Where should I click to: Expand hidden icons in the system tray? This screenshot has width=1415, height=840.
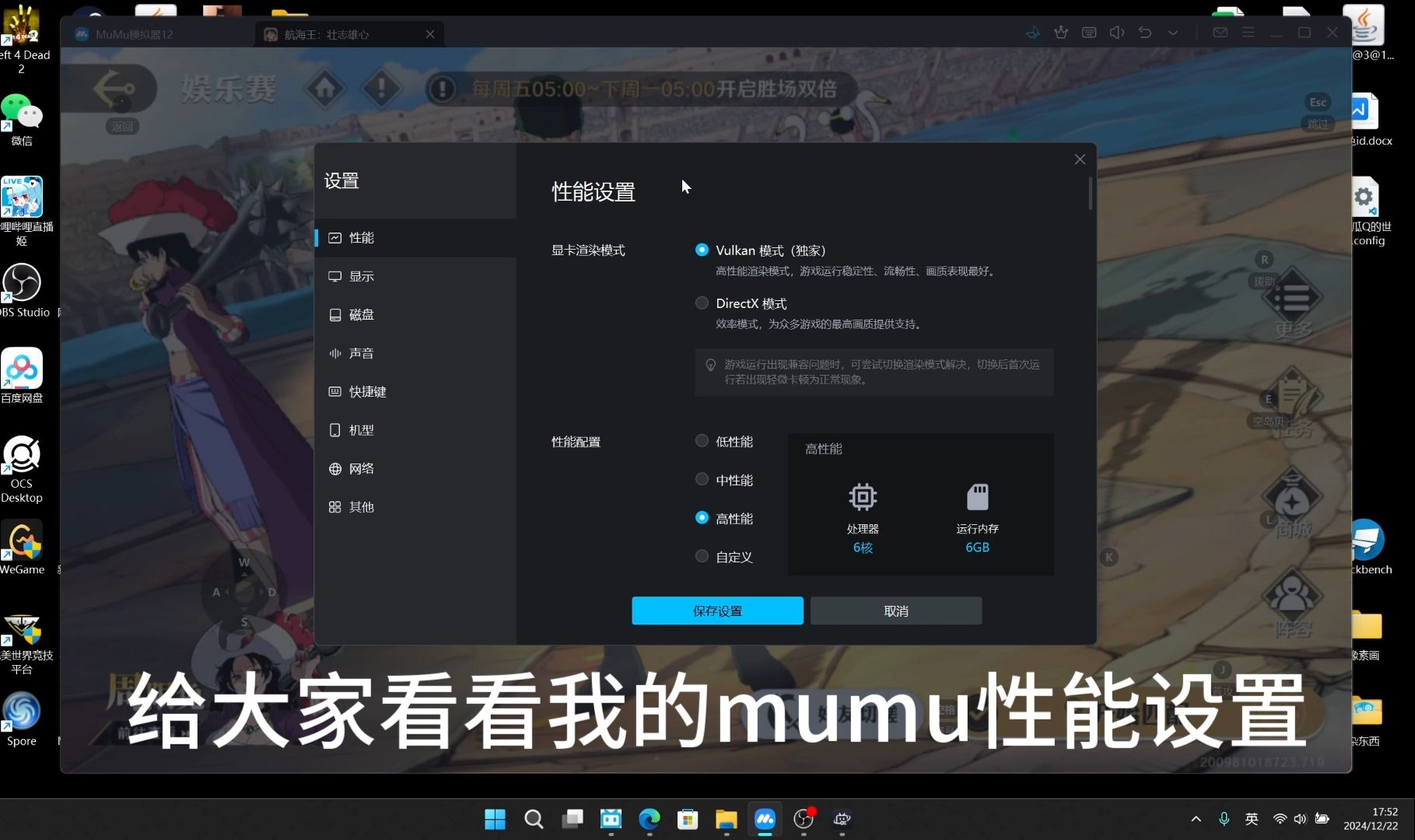pos(1196,819)
